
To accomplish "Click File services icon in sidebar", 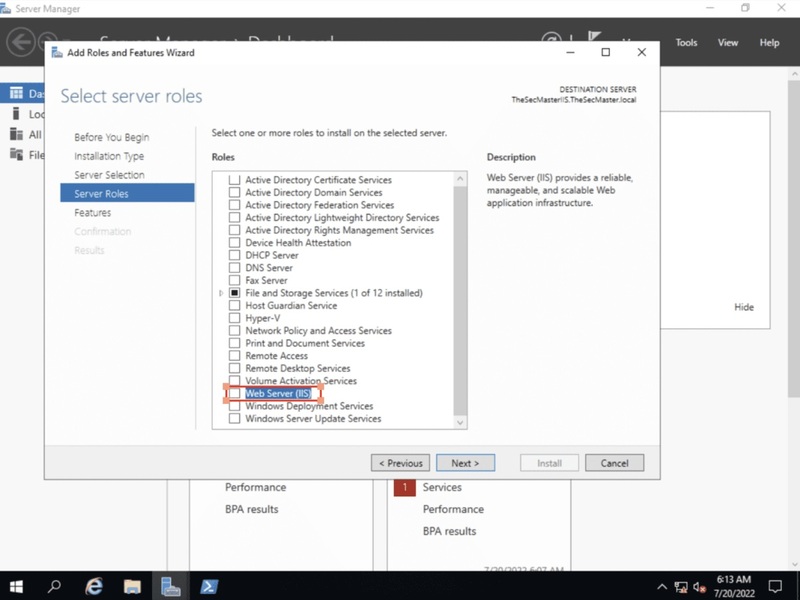I will pos(16,155).
